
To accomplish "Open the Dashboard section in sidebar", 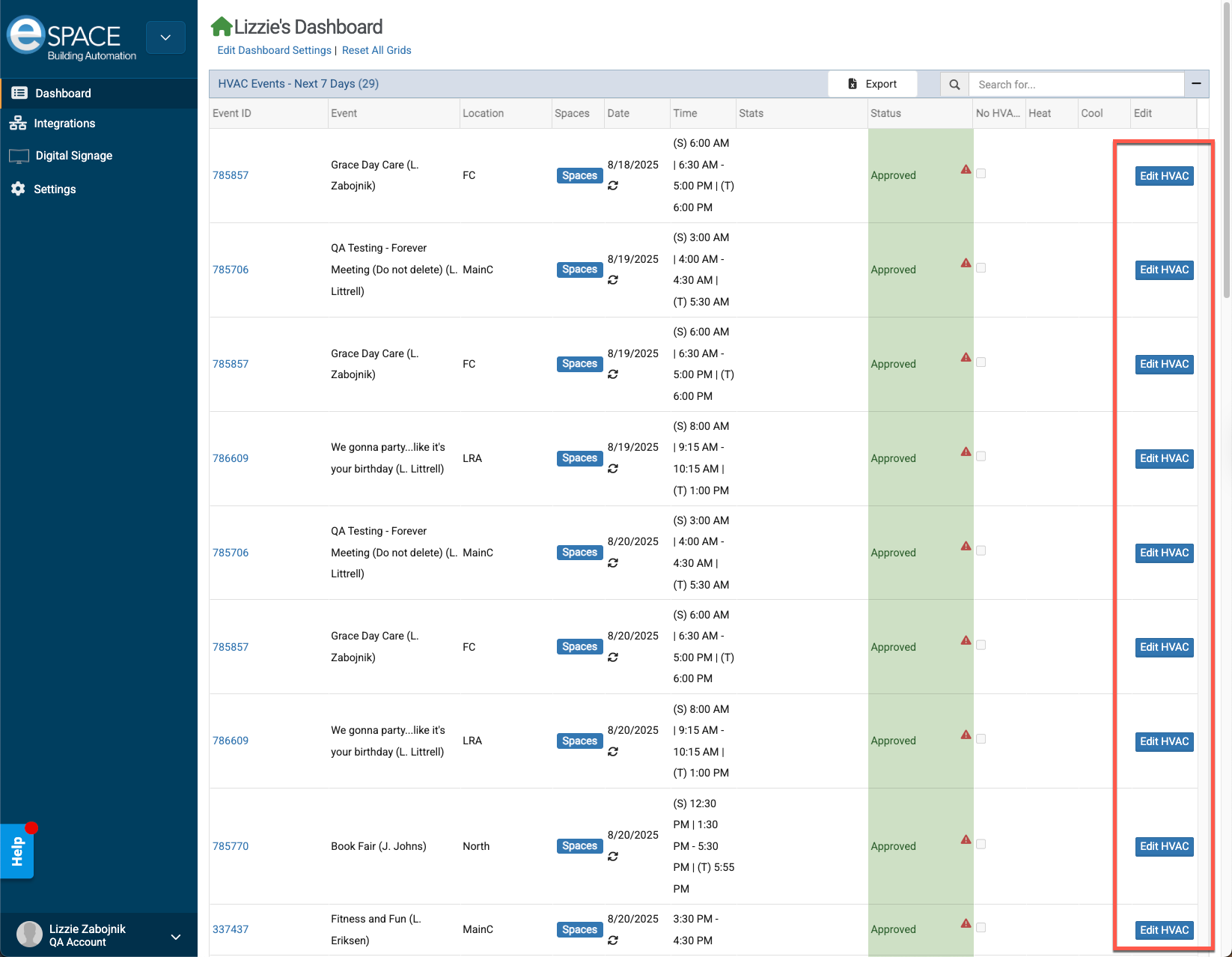I will [x=62, y=93].
